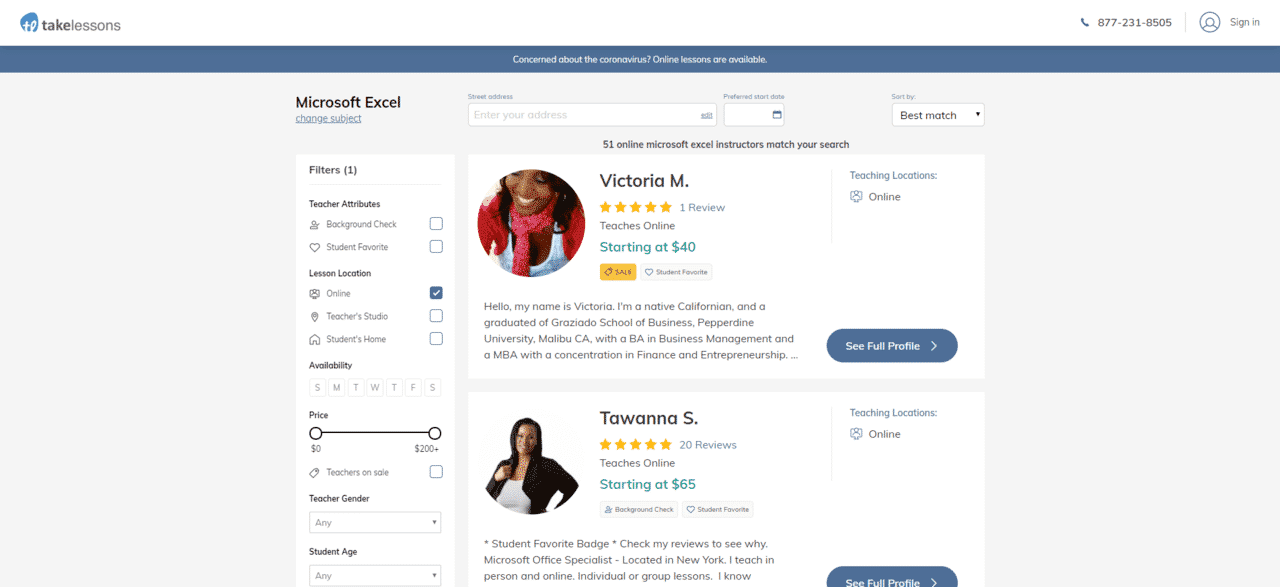The height and width of the screenshot is (587, 1280).
Task: Click the preferred start date field
Action: [x=754, y=115]
